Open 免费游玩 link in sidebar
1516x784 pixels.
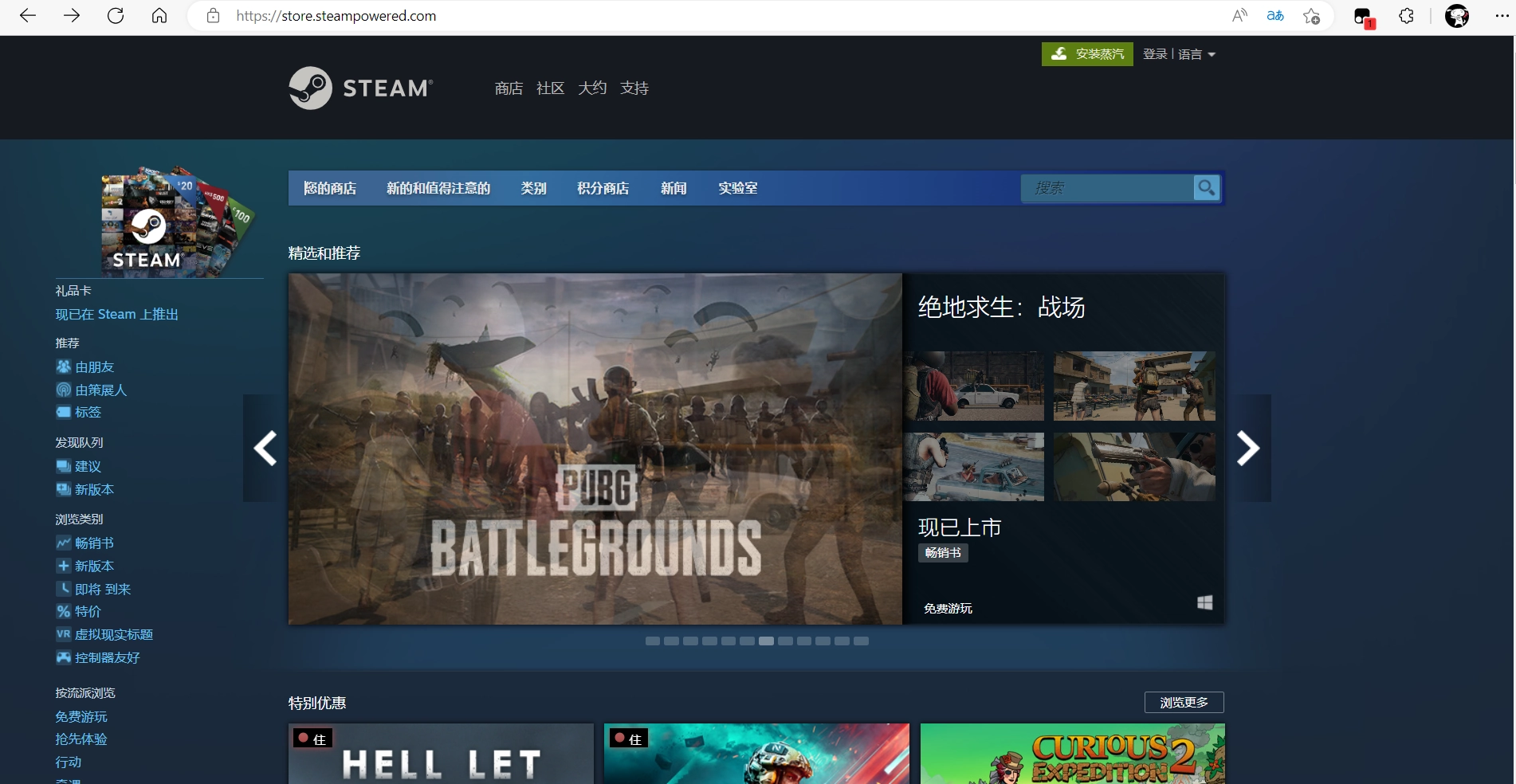[81, 717]
